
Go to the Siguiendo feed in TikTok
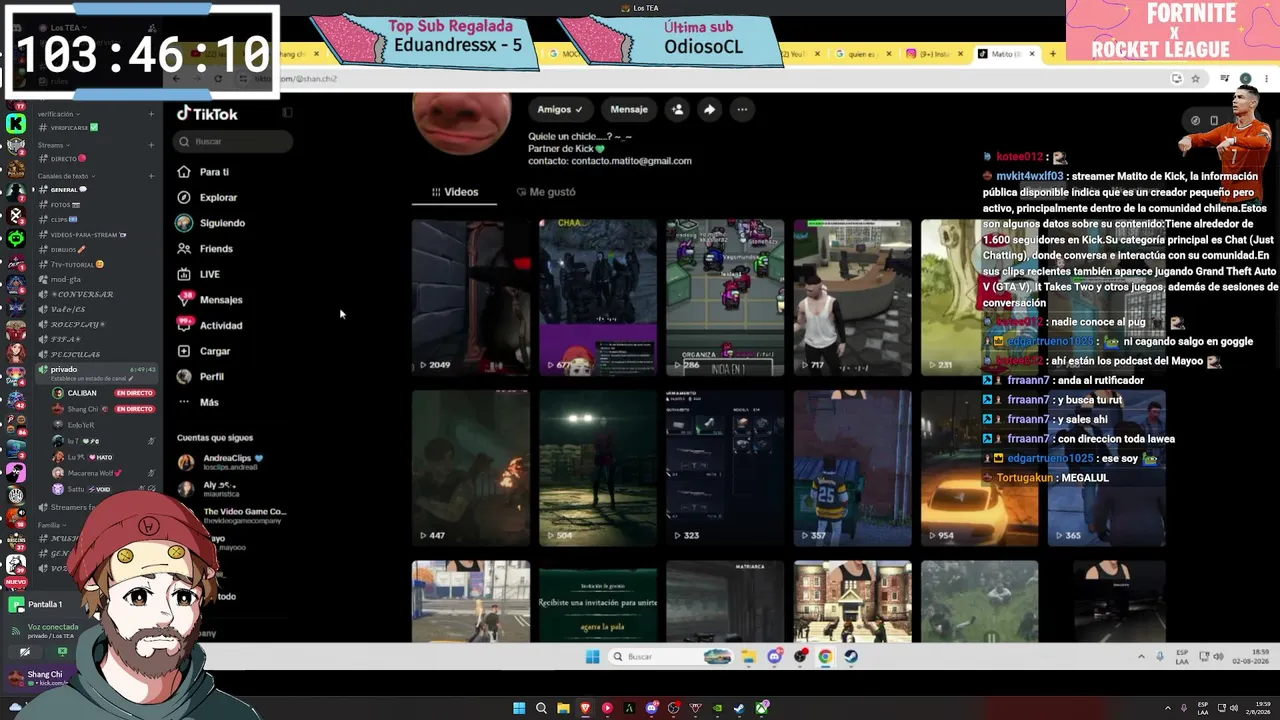click(x=211, y=223)
